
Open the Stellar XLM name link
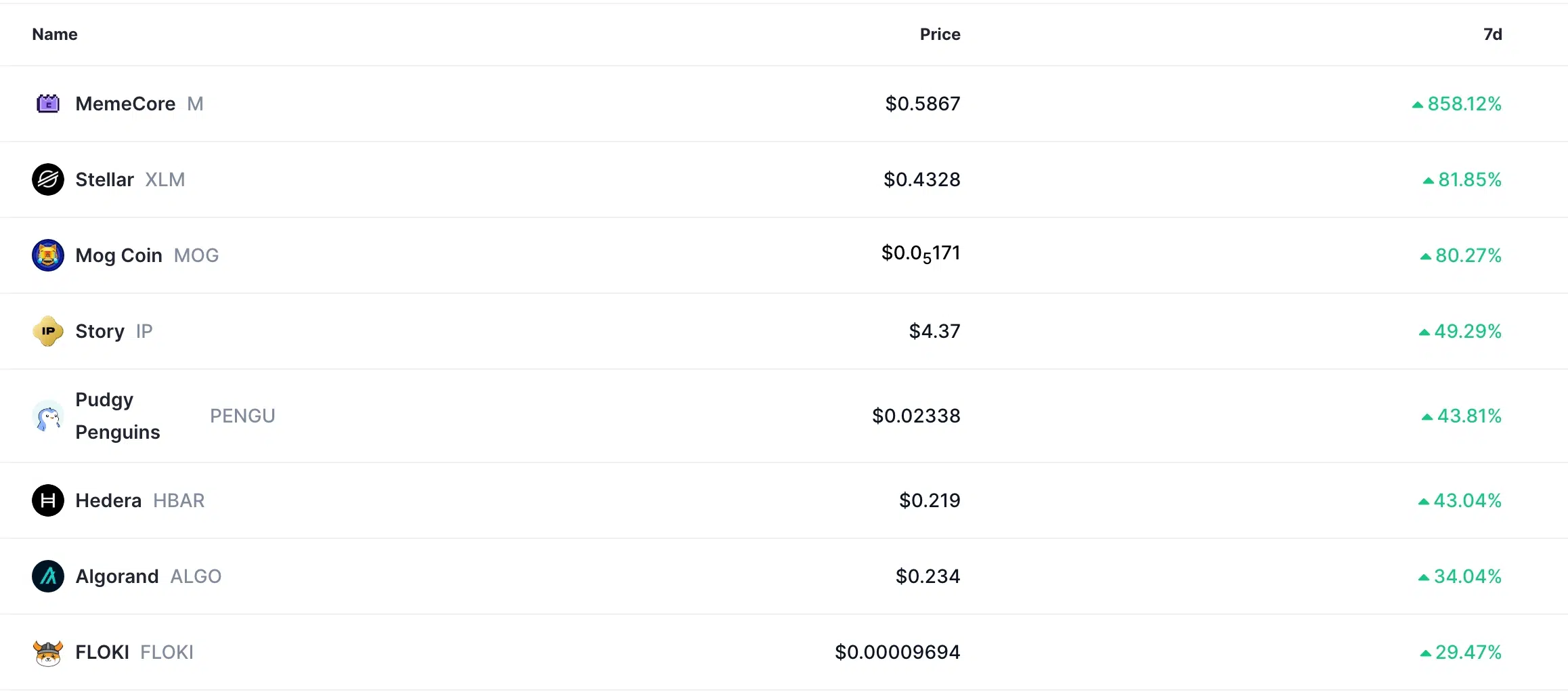(x=130, y=179)
